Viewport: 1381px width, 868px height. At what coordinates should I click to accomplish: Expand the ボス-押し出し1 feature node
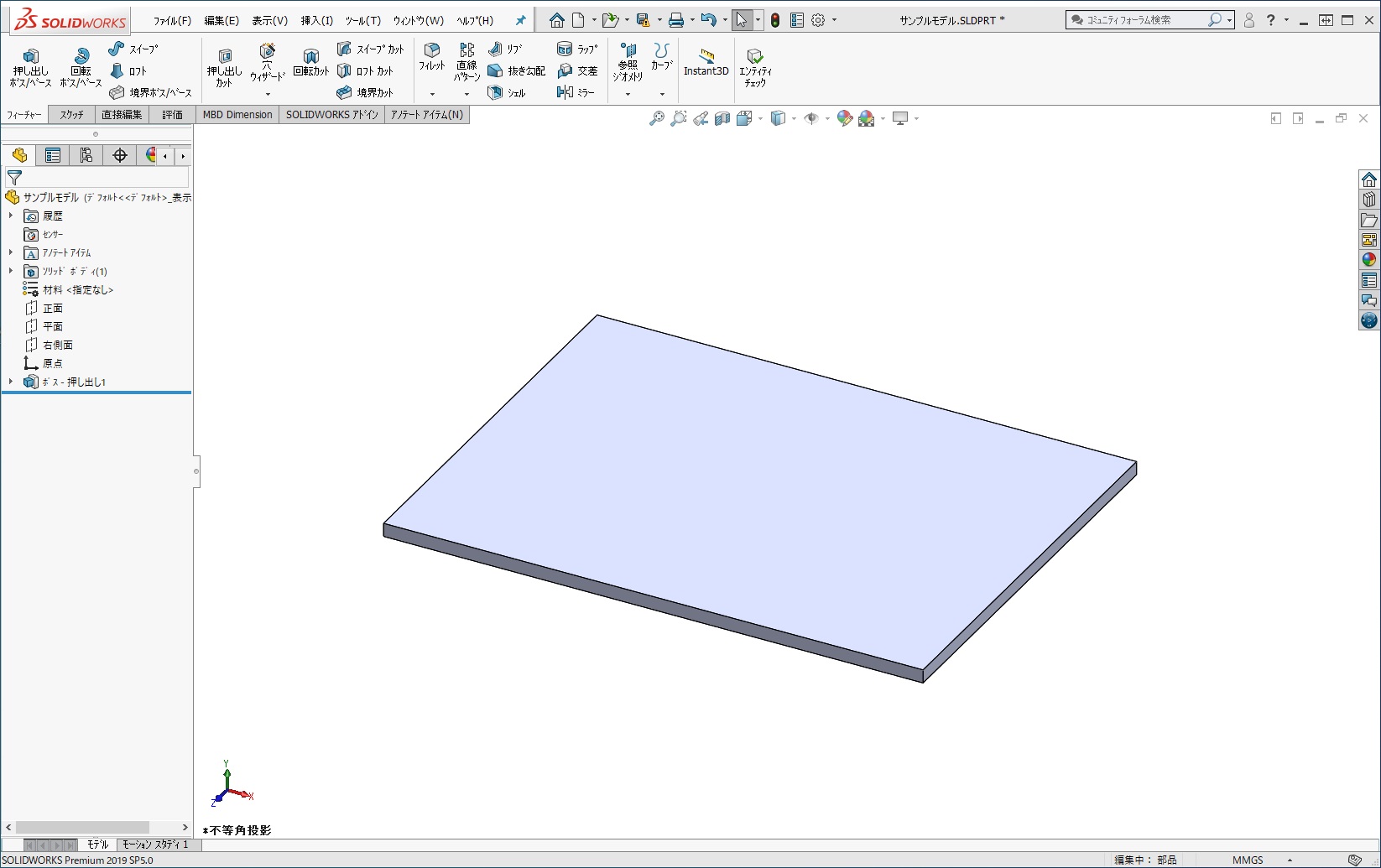click(11, 382)
